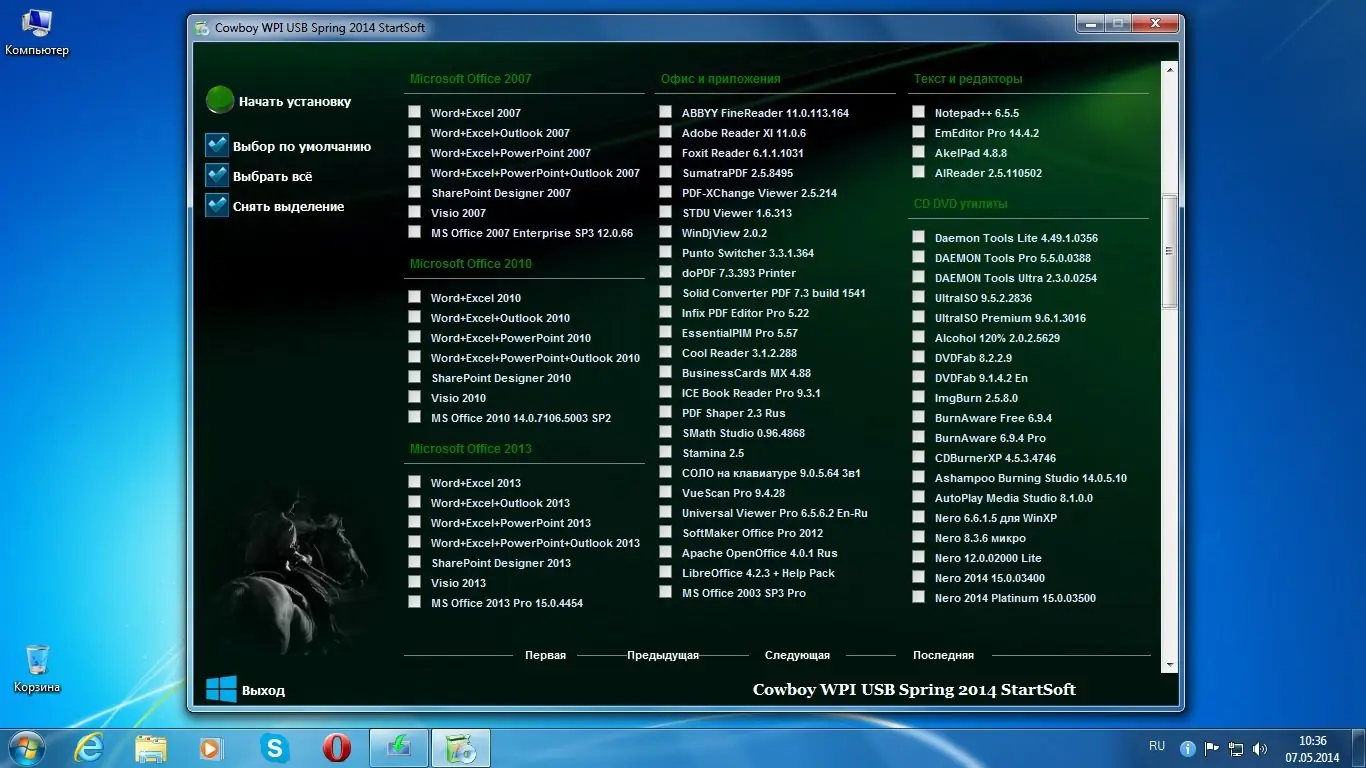Click the Microsoft Office 2013 heading
This screenshot has height=768, width=1366.
(470, 449)
